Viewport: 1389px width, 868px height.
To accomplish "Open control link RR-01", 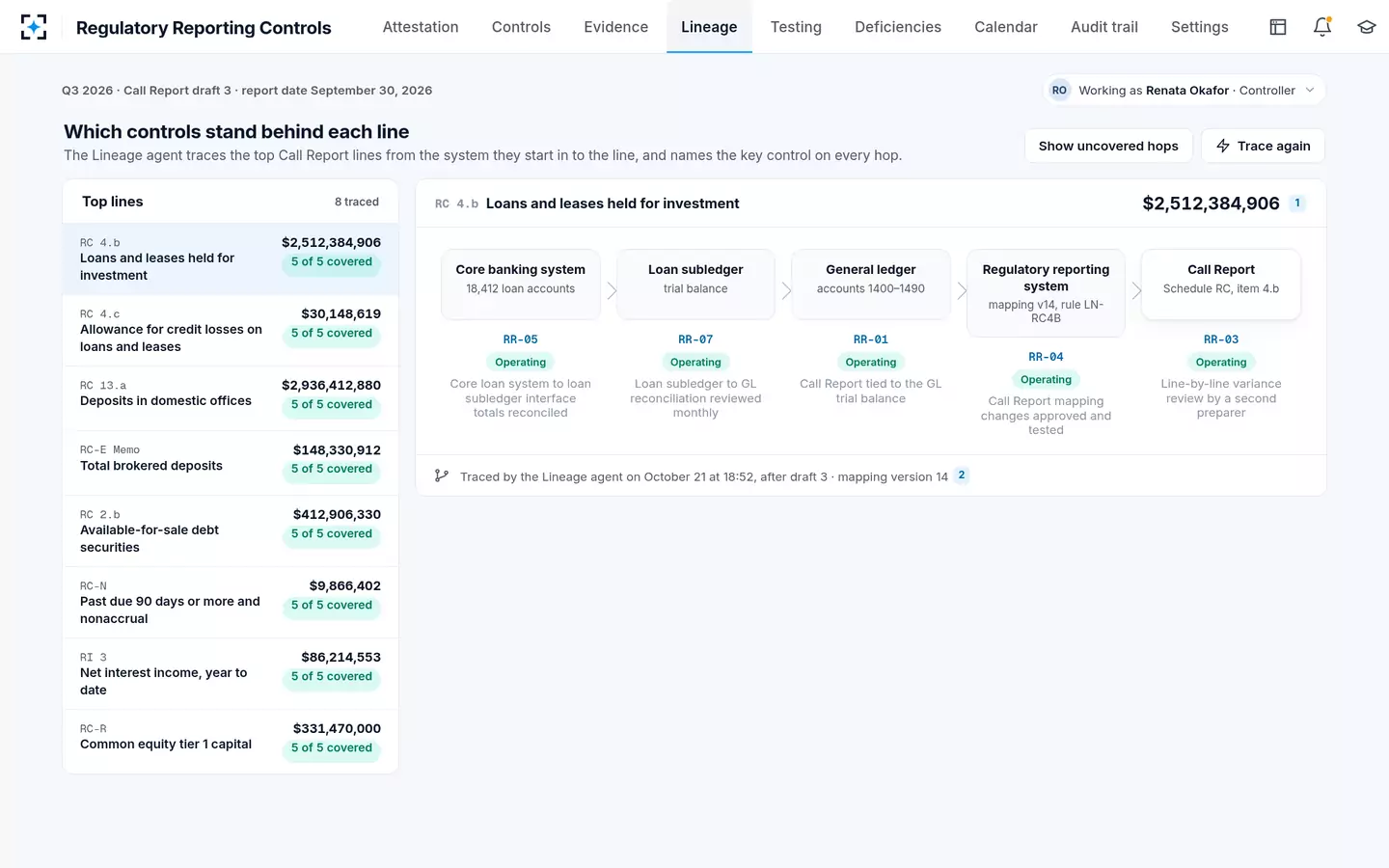I will click(x=871, y=339).
